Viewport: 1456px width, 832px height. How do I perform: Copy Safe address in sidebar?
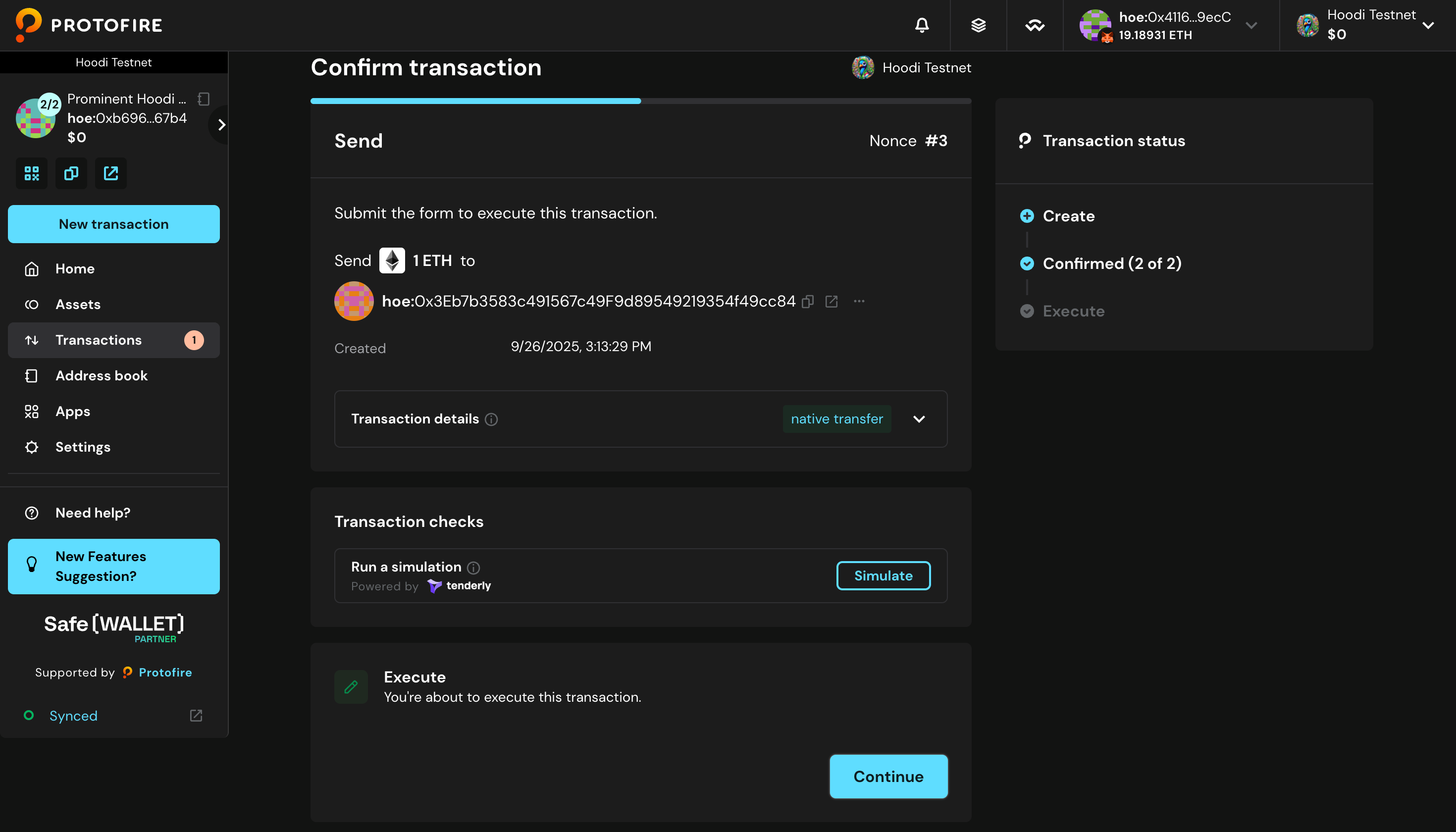click(x=71, y=173)
